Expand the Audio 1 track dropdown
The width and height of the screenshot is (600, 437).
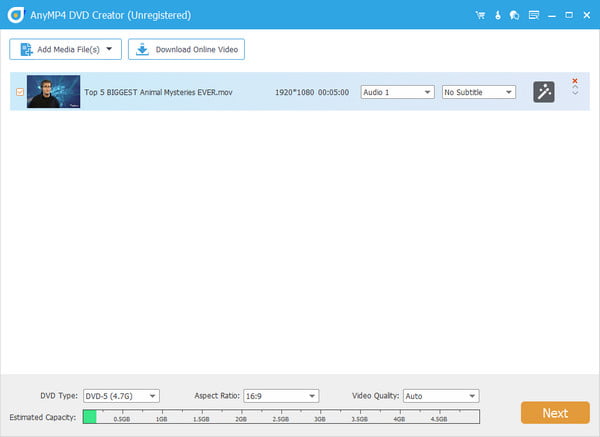click(x=396, y=92)
